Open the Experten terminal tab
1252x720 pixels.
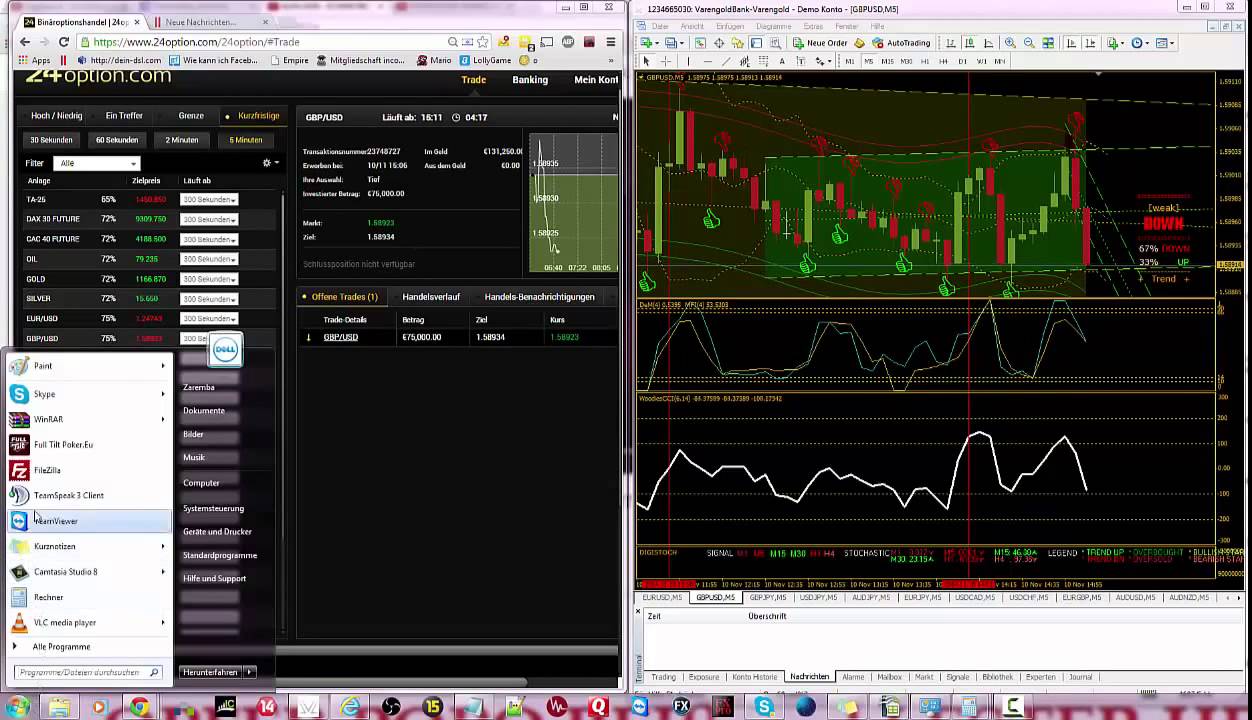coord(1040,677)
